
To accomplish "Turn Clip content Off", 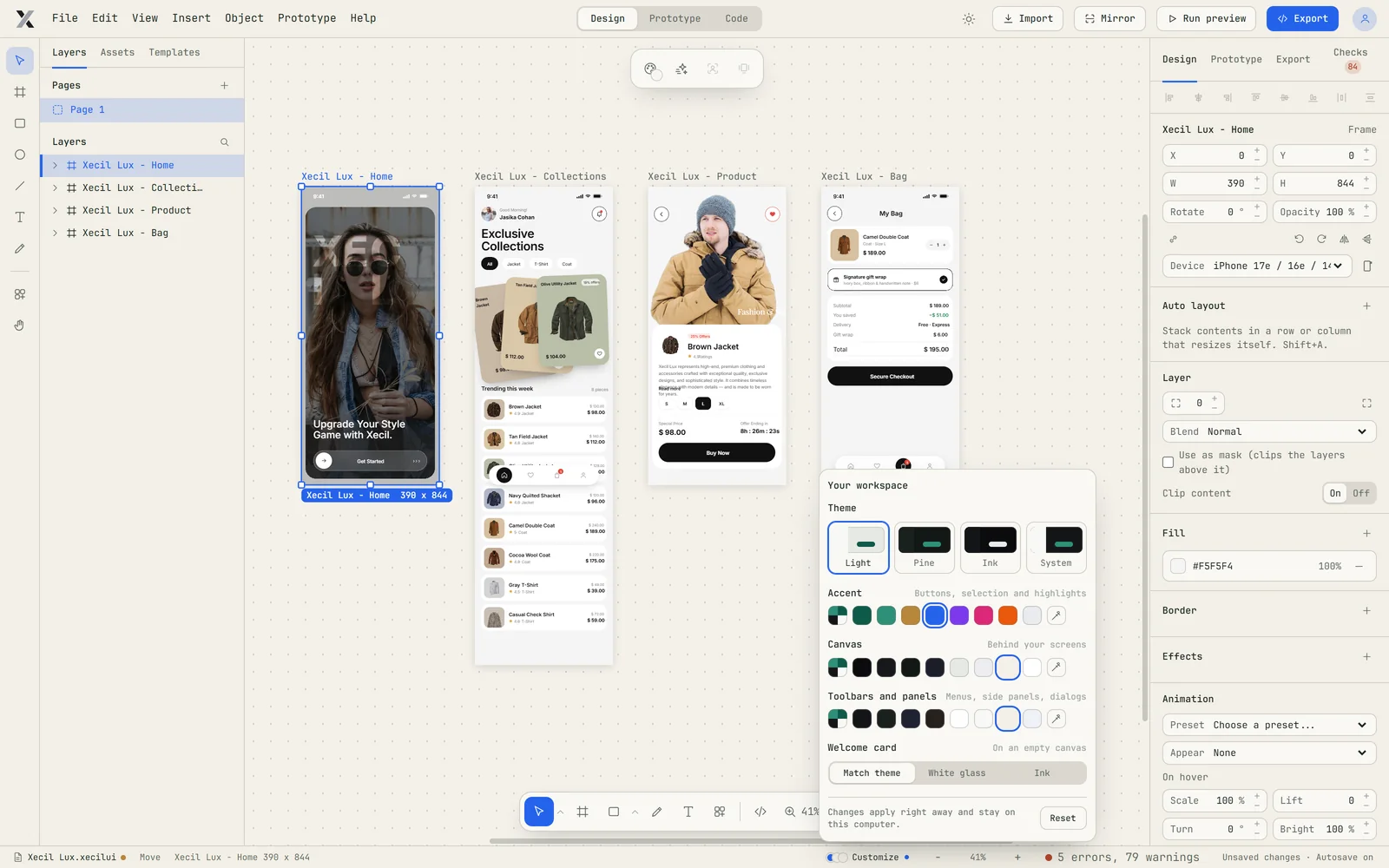I will click(x=1361, y=493).
